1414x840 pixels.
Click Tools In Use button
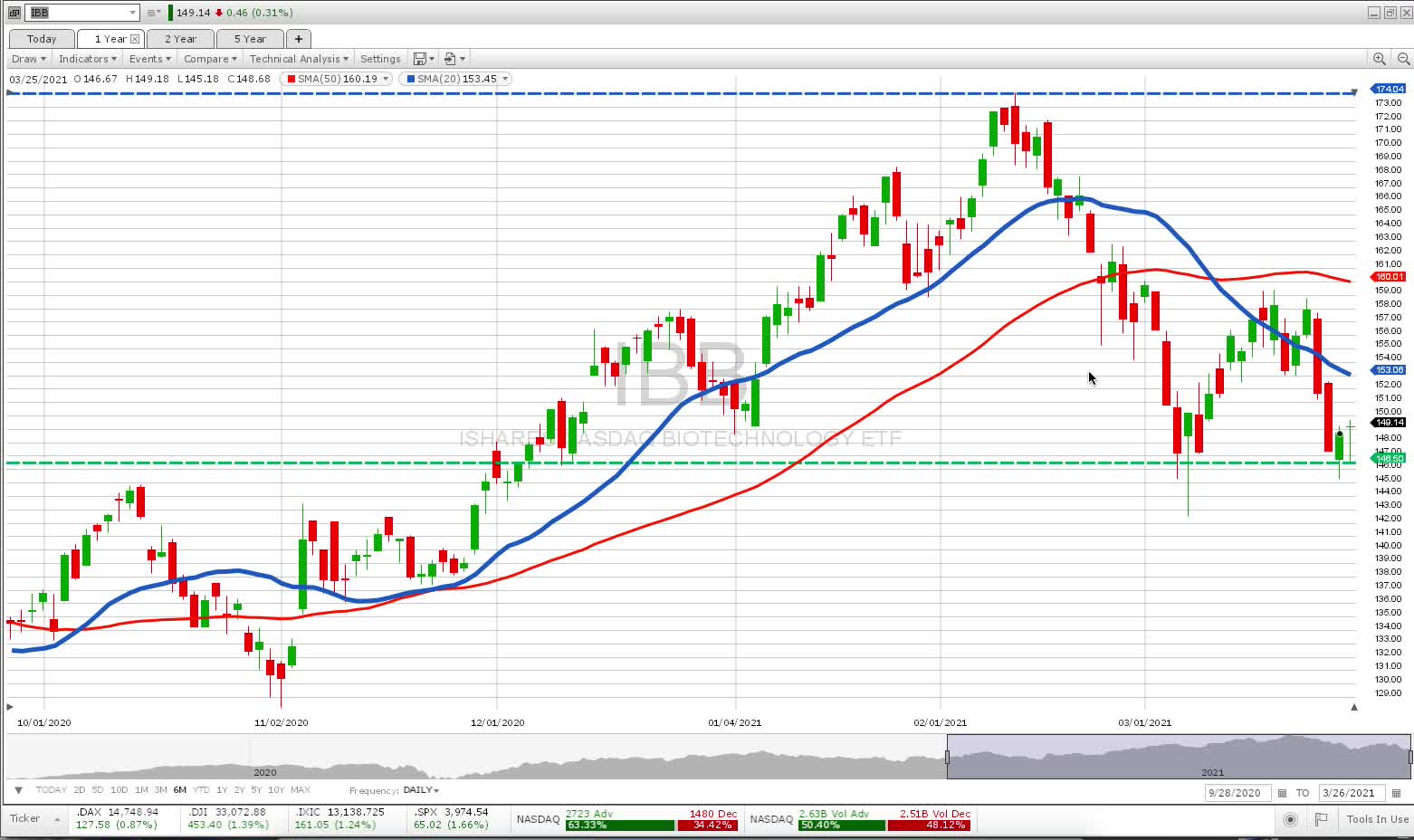[x=1377, y=819]
